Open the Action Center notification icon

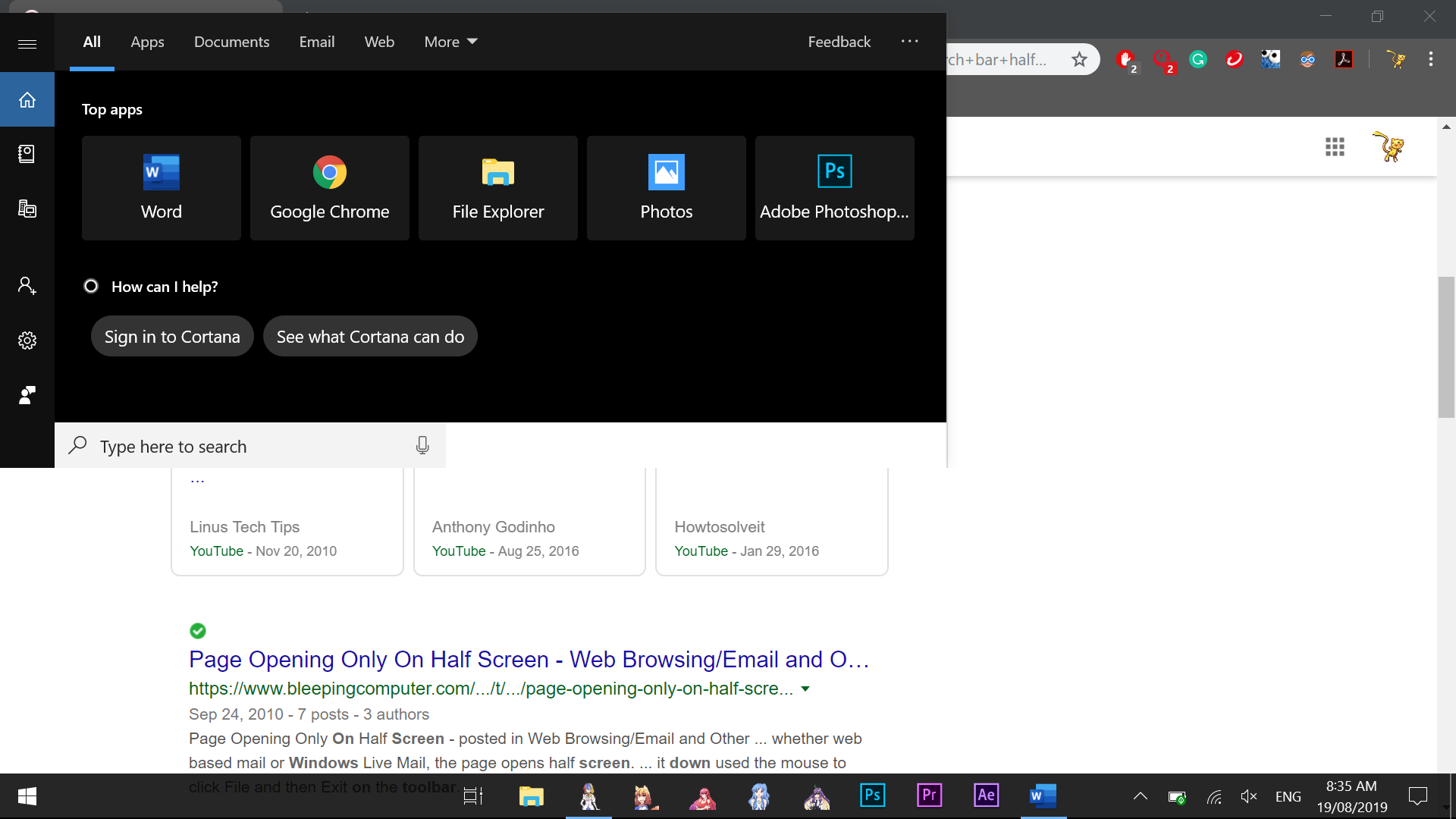1417,796
